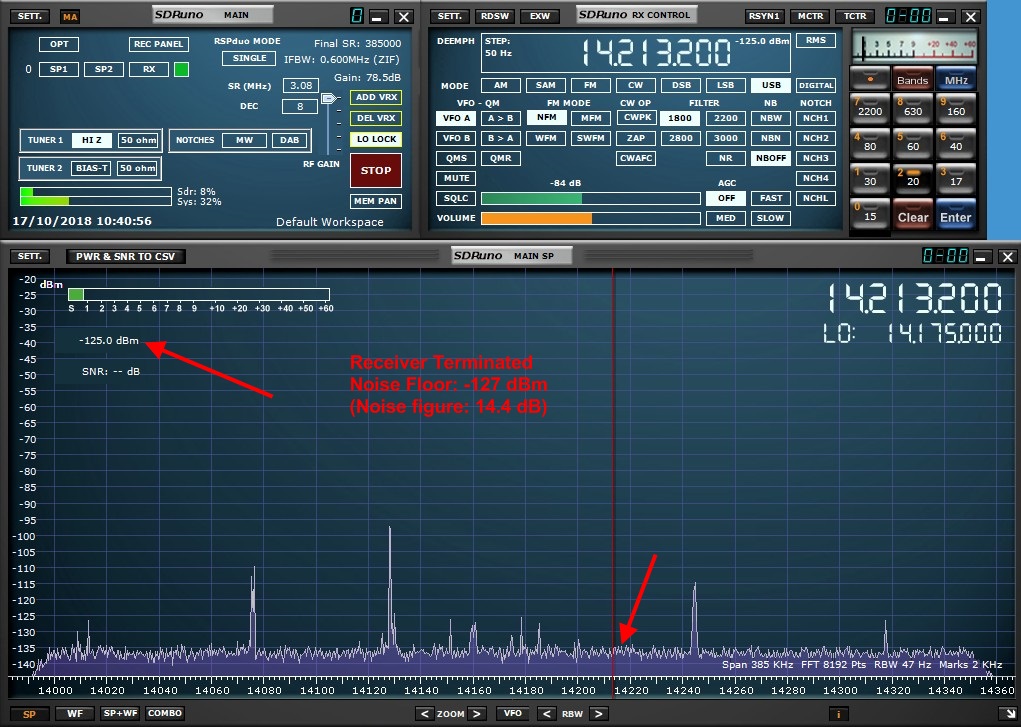Switch to SP spectrum view
The image size is (1021, 727).
pos(29,714)
